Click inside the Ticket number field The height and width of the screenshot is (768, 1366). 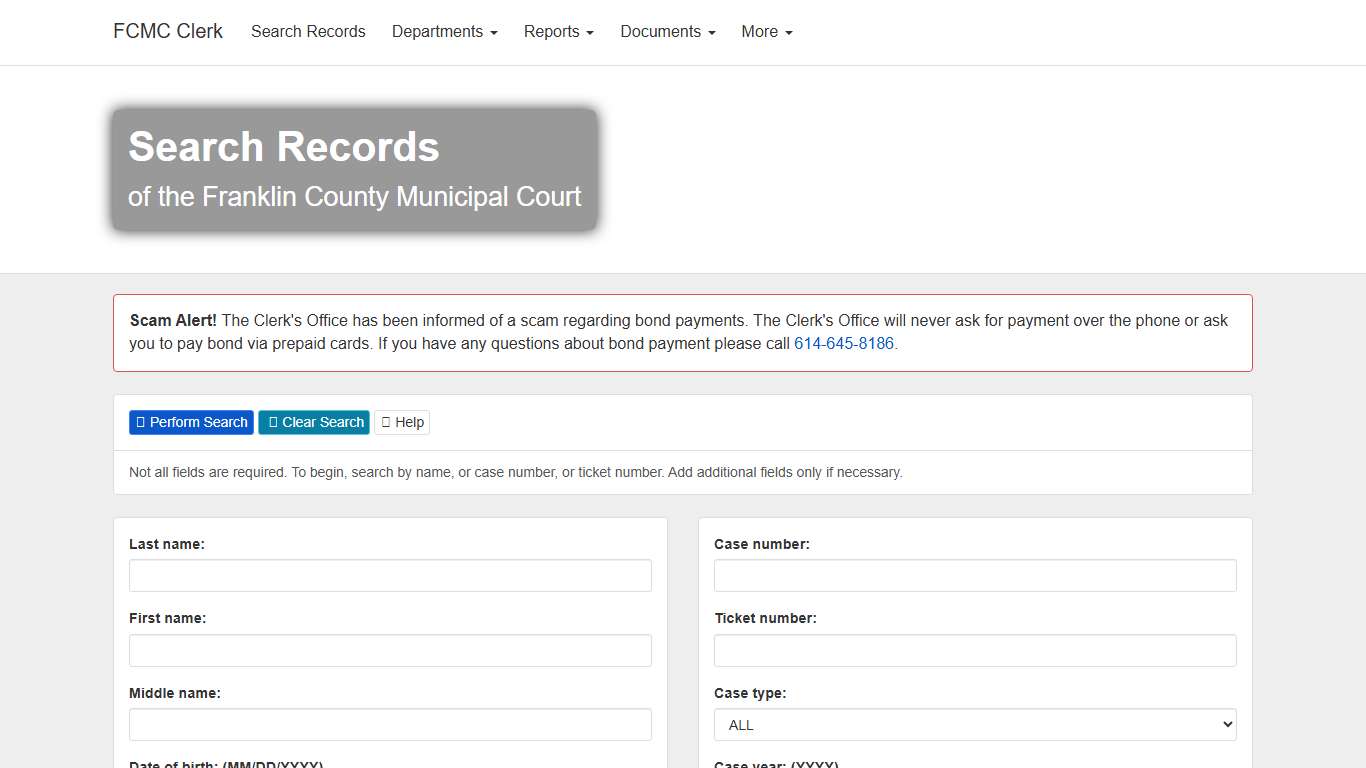975,650
